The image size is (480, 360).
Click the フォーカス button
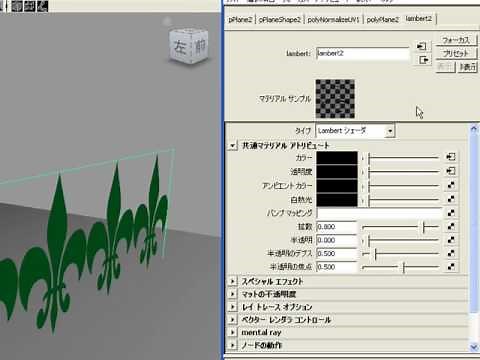point(456,40)
